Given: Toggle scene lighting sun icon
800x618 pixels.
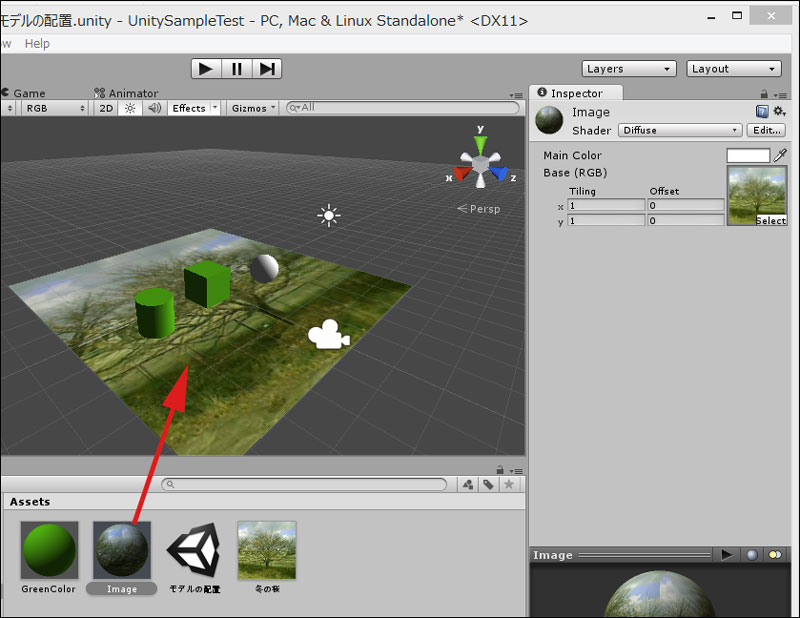Looking at the screenshot, I should point(130,108).
